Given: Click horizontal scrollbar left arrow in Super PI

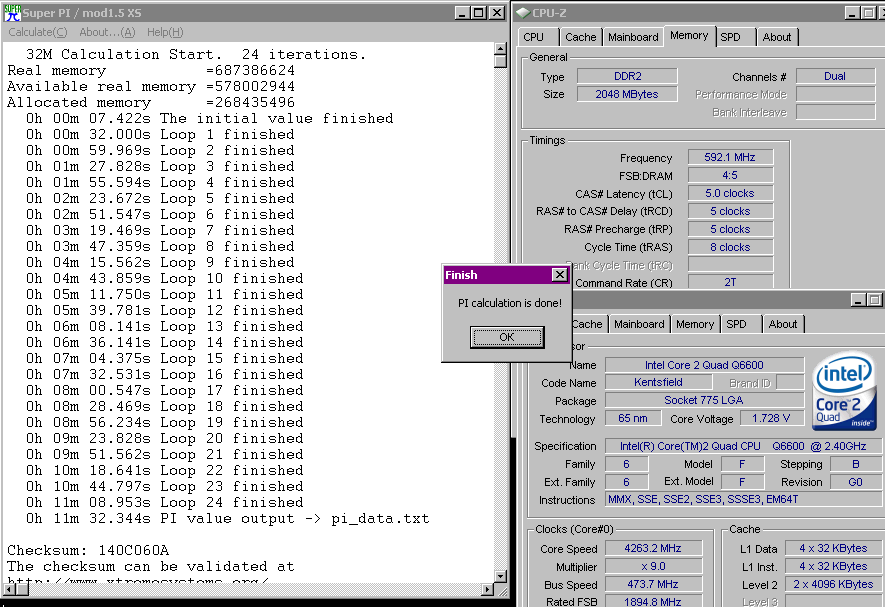Looking at the screenshot, I should click(x=9, y=589).
